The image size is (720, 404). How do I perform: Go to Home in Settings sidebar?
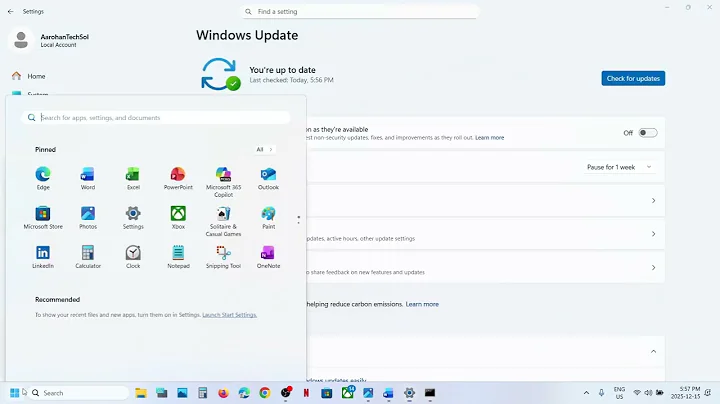coord(36,76)
